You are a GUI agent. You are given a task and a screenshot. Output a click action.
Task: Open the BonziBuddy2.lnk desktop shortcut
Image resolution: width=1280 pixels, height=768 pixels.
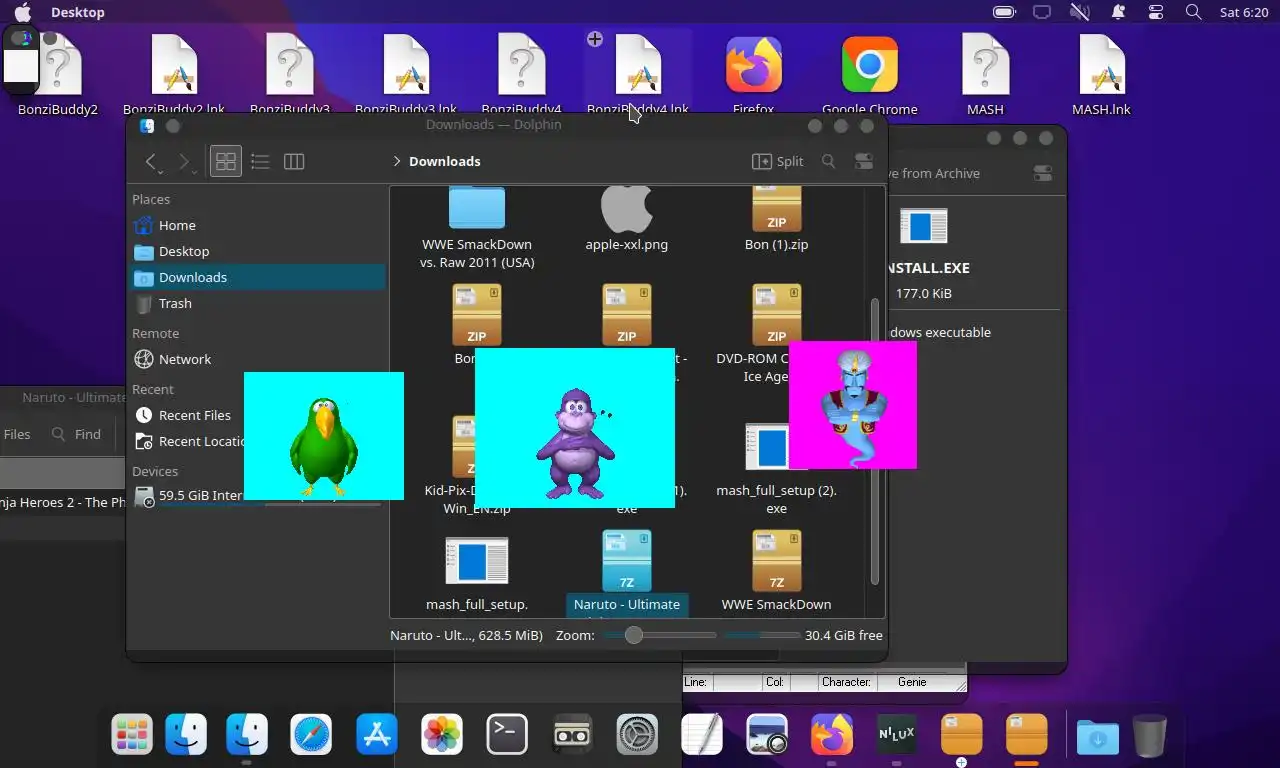pos(174,75)
